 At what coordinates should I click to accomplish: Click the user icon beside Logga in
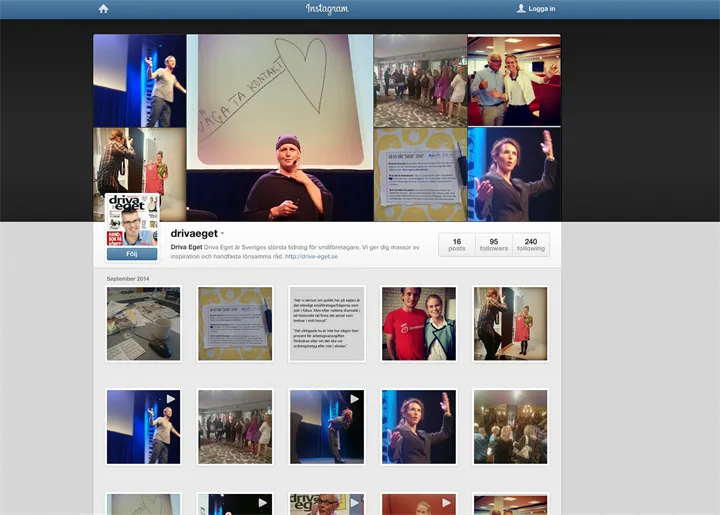coord(520,9)
